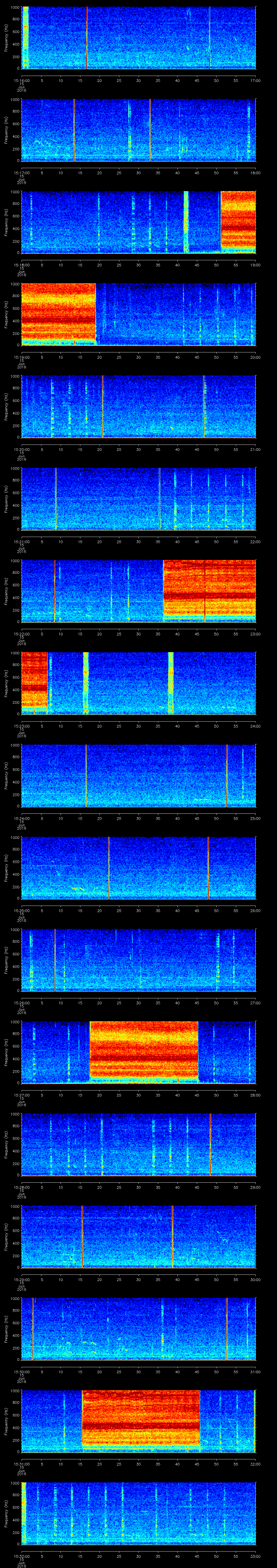Click the spectrogram panel starting at 15:26:00

(139, 960)
